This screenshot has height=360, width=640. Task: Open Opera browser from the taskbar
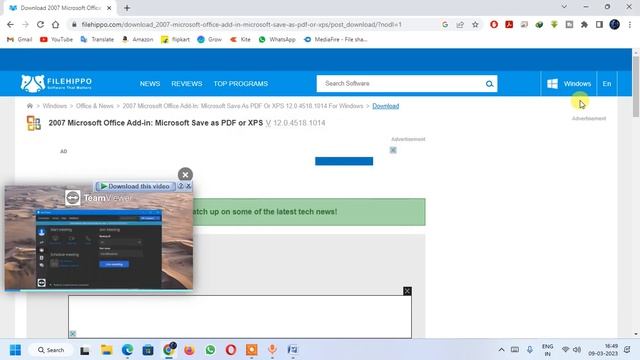[x=231, y=350]
